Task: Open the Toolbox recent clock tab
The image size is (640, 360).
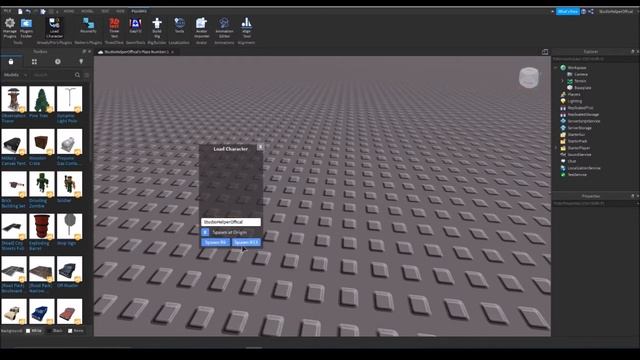Action: coord(58,62)
